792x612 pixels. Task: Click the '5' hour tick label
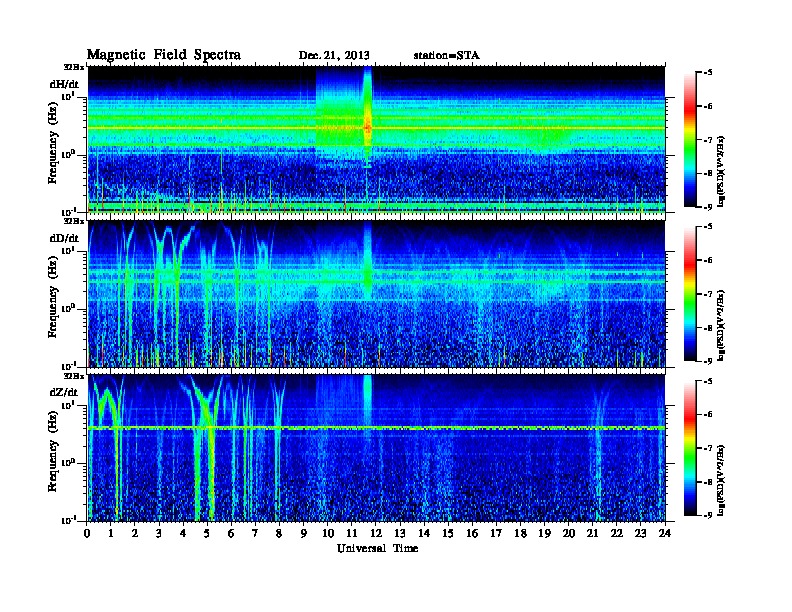(207, 533)
